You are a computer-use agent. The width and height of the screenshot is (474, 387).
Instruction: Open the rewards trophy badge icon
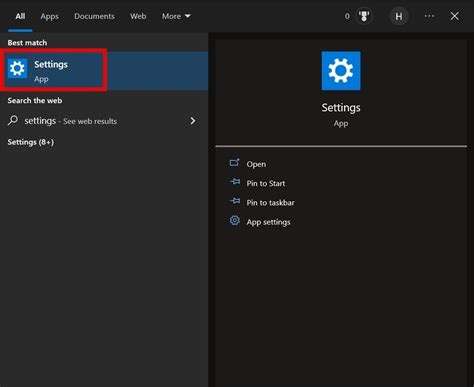(x=364, y=16)
